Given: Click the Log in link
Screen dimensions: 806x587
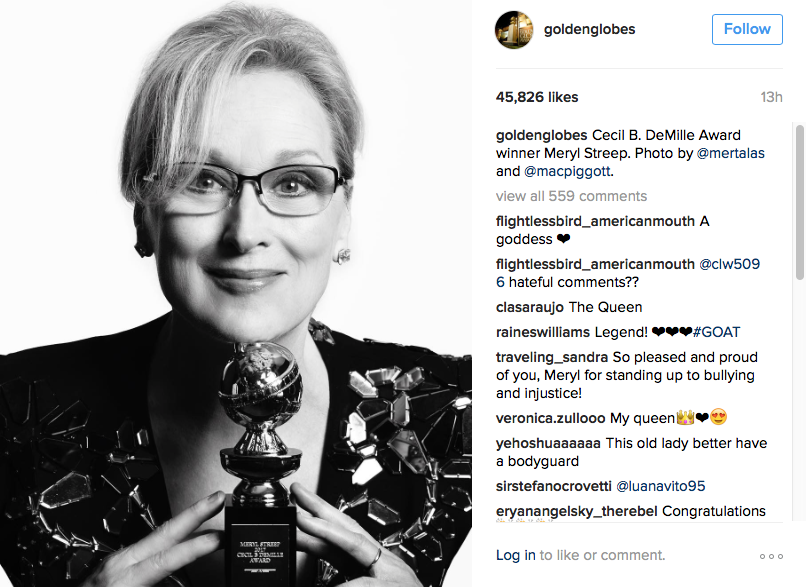Looking at the screenshot, I should [516, 555].
